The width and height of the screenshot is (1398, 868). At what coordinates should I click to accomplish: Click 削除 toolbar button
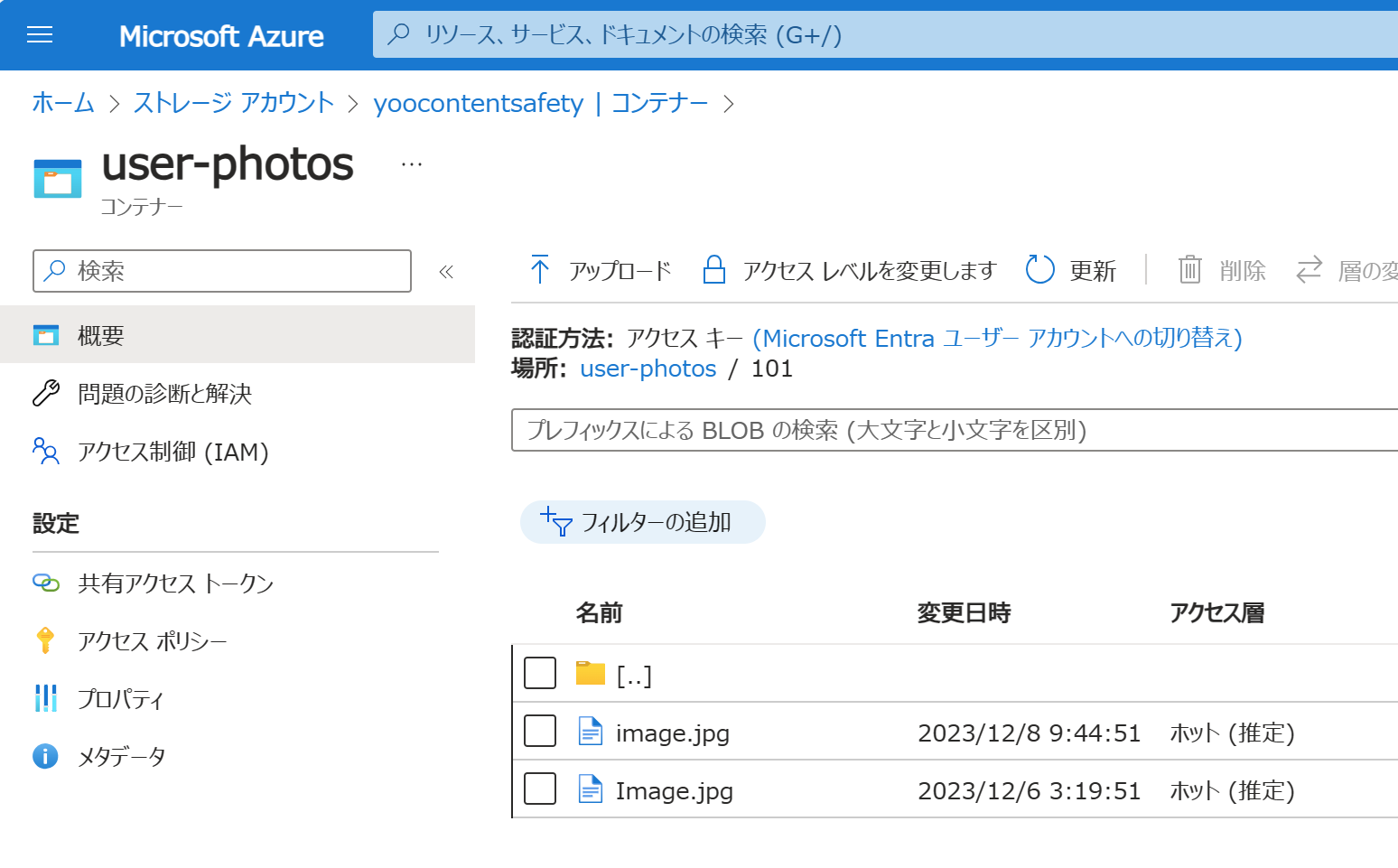tap(1223, 270)
